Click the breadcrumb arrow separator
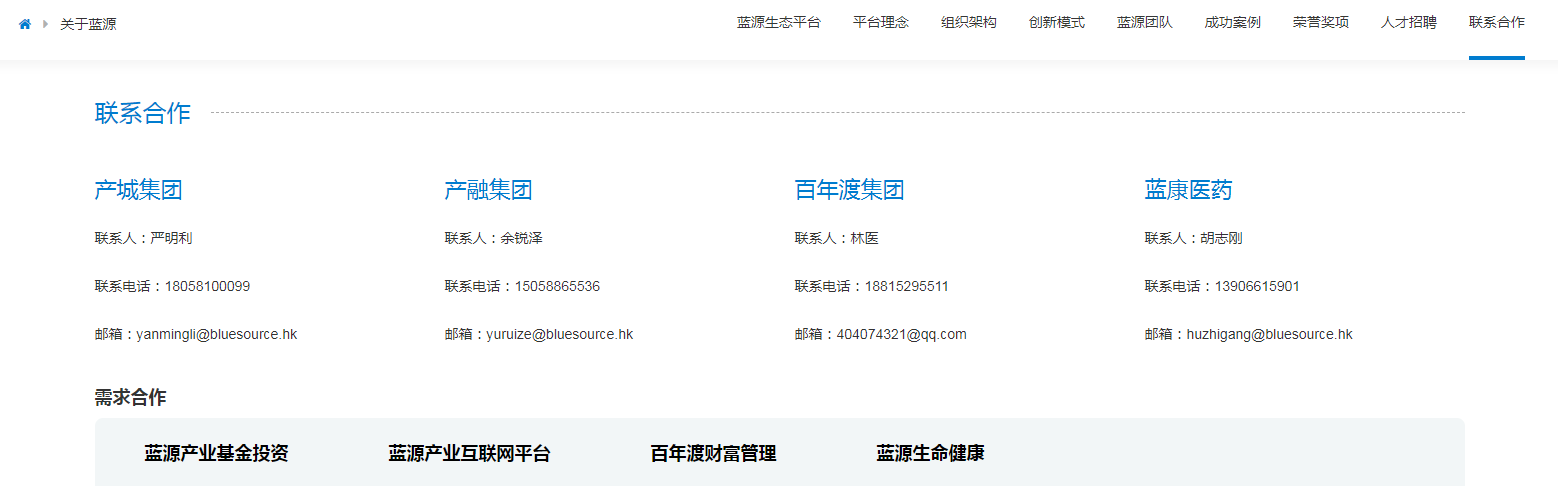The image size is (1558, 486). click(45, 24)
